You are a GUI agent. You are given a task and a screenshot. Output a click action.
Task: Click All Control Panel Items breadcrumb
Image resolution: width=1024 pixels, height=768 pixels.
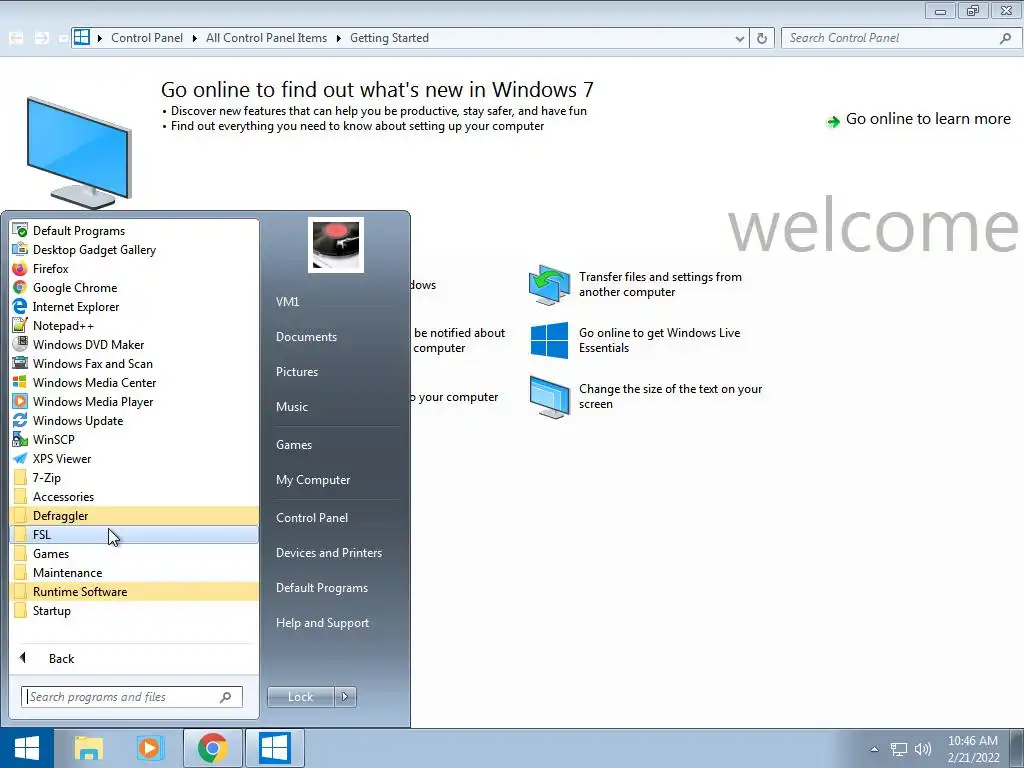click(x=266, y=38)
